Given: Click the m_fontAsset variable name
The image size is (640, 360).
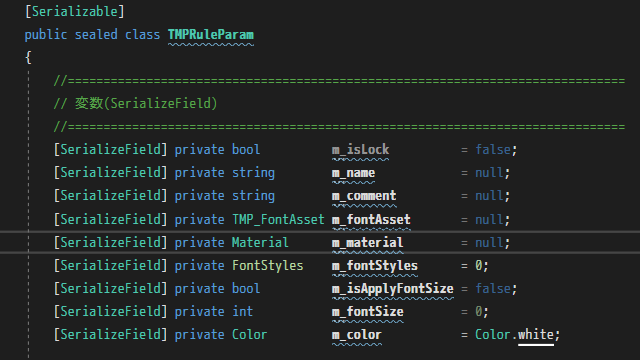Looking at the screenshot, I should [371, 220].
